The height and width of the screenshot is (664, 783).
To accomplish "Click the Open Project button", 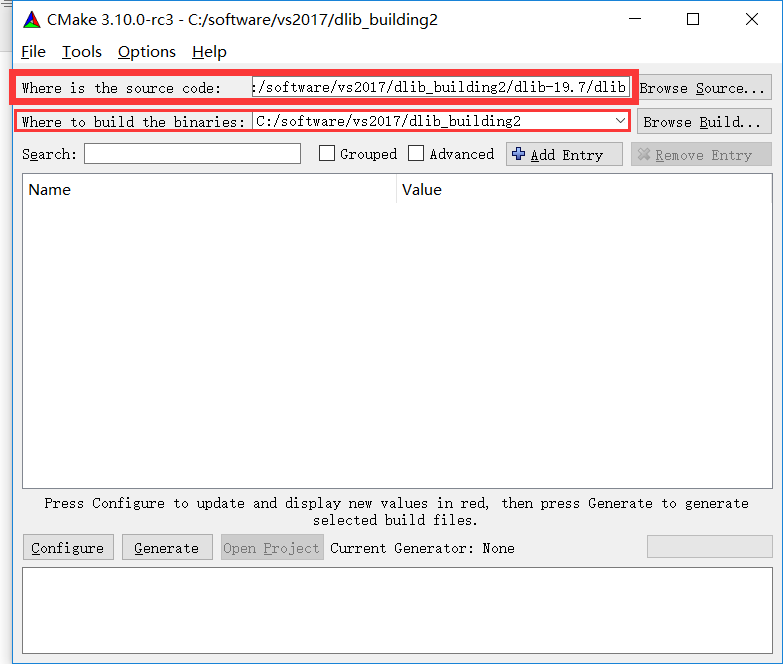I will pyautogui.click(x=272, y=548).
